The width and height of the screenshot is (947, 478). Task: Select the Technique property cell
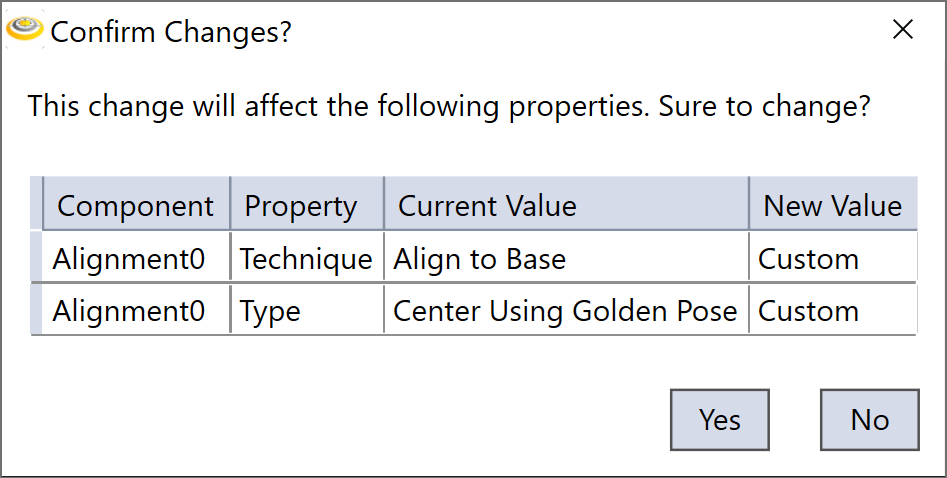pyautogui.click(x=306, y=259)
